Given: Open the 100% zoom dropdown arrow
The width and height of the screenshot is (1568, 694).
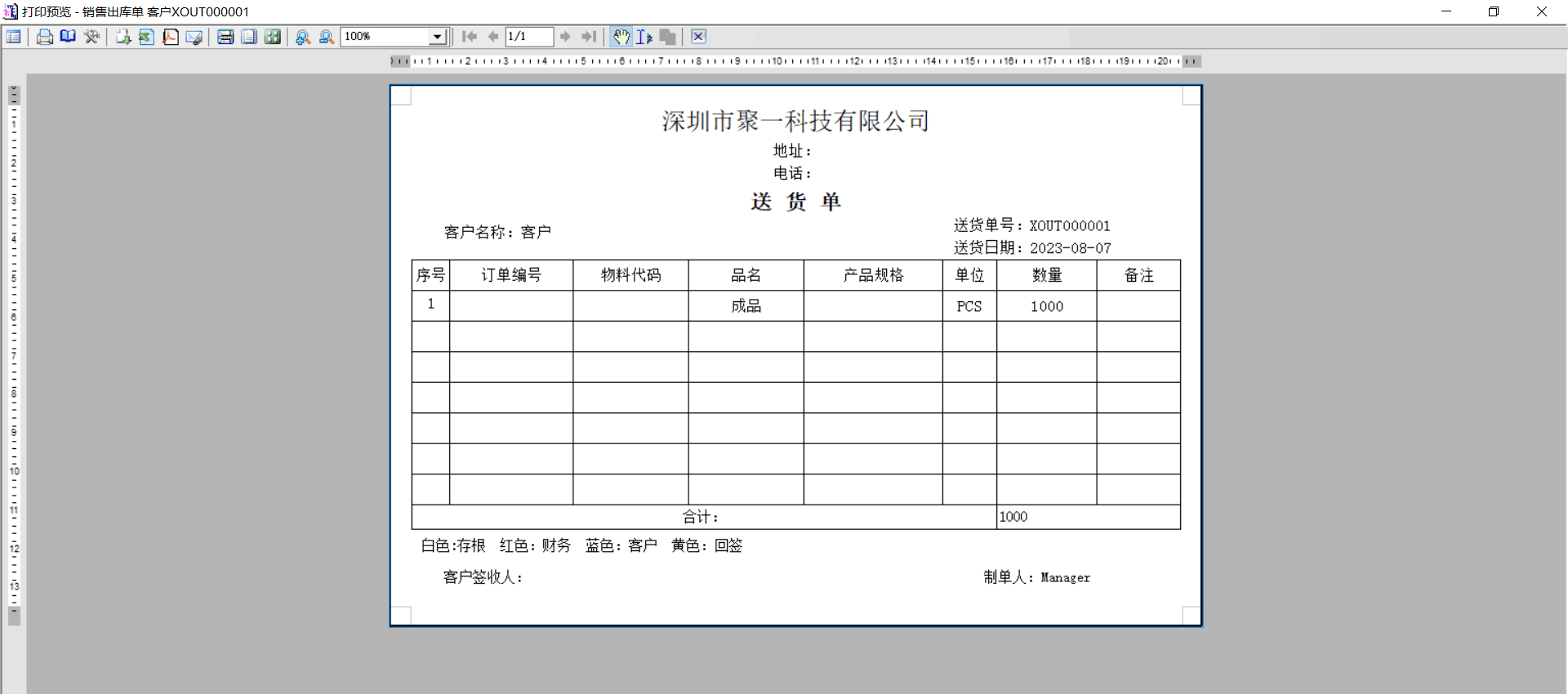Looking at the screenshot, I should 438,37.
